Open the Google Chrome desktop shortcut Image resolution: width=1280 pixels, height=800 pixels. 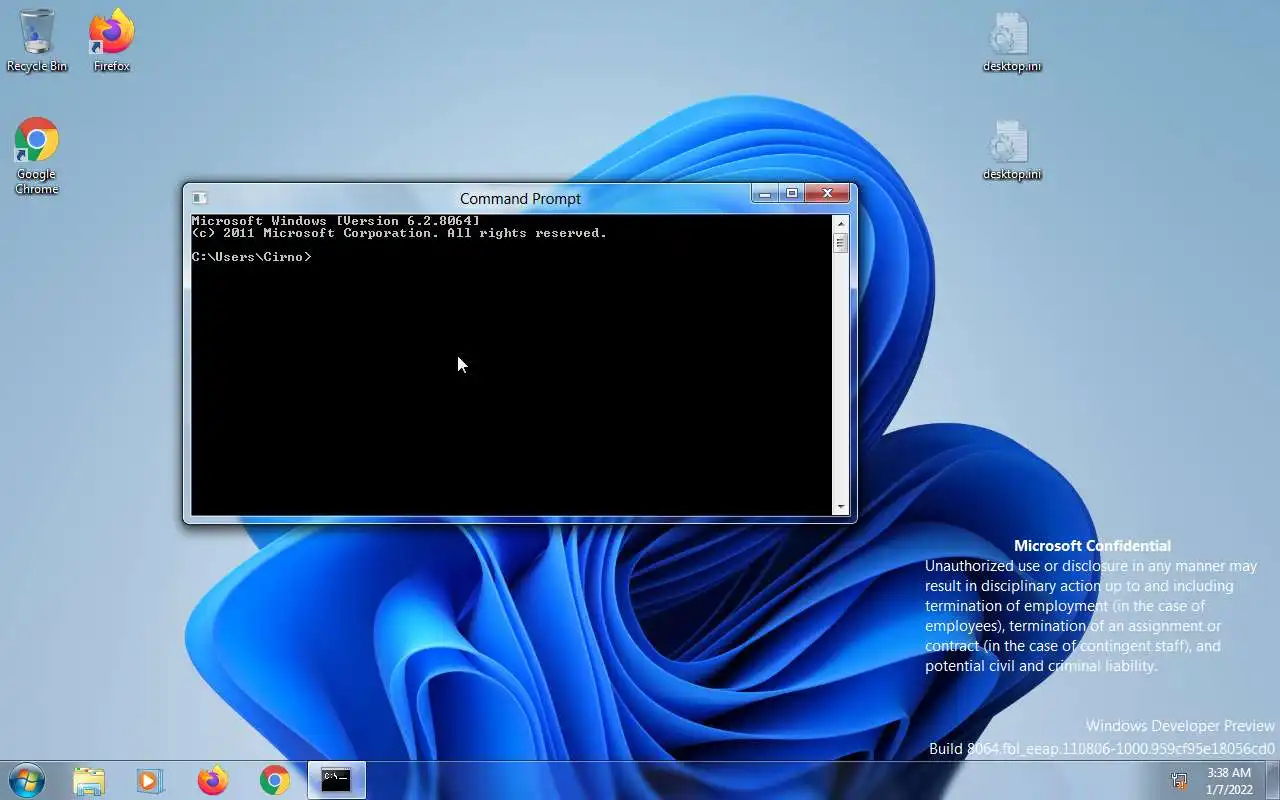point(37,156)
